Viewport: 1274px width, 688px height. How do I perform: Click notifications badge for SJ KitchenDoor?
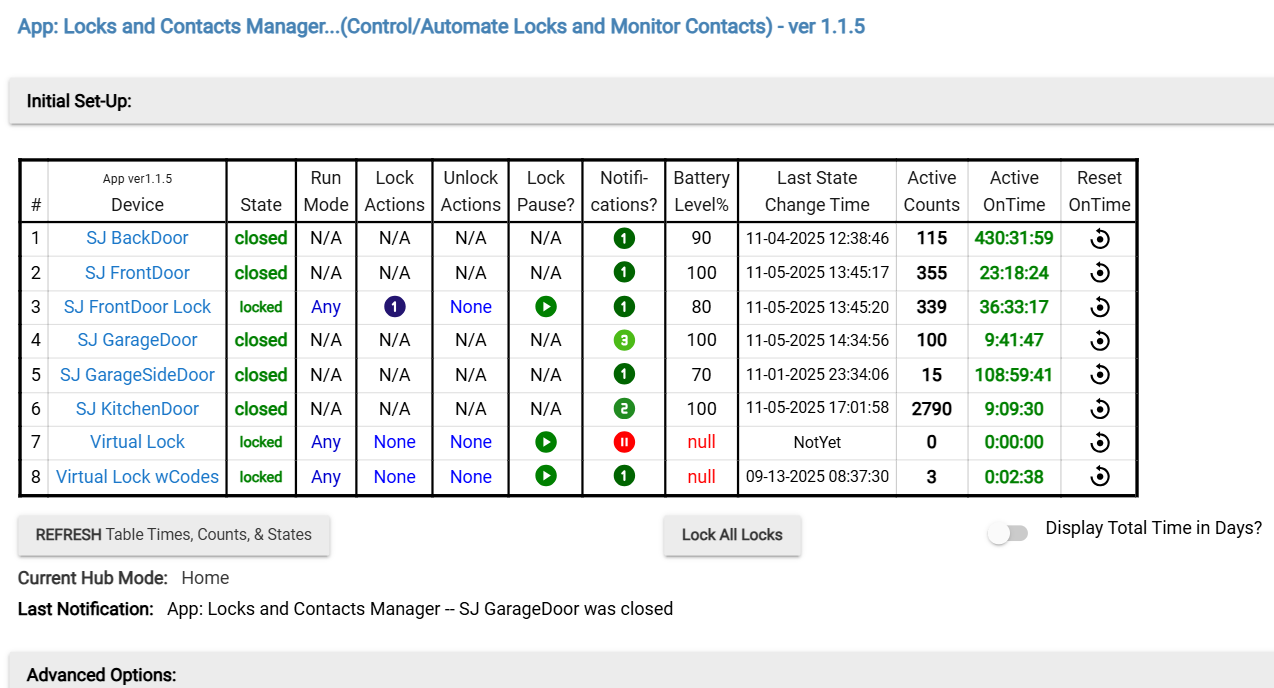pyautogui.click(x=624, y=409)
